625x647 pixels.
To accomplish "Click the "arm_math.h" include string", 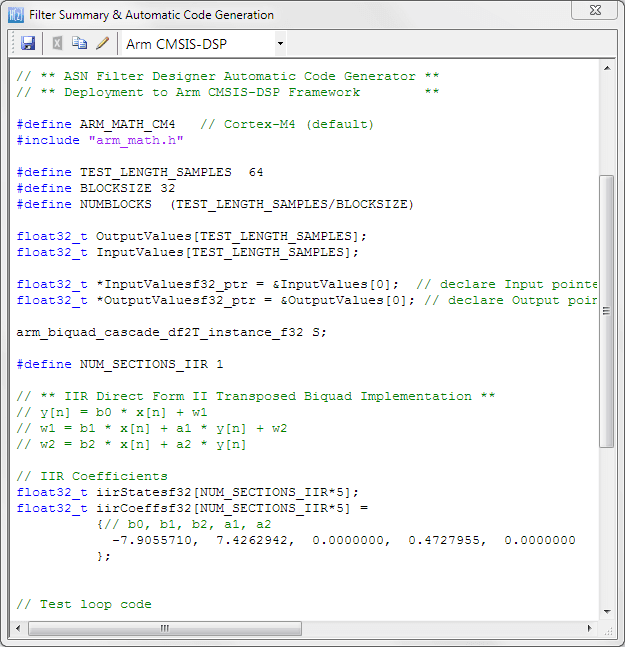I will 136,140.
